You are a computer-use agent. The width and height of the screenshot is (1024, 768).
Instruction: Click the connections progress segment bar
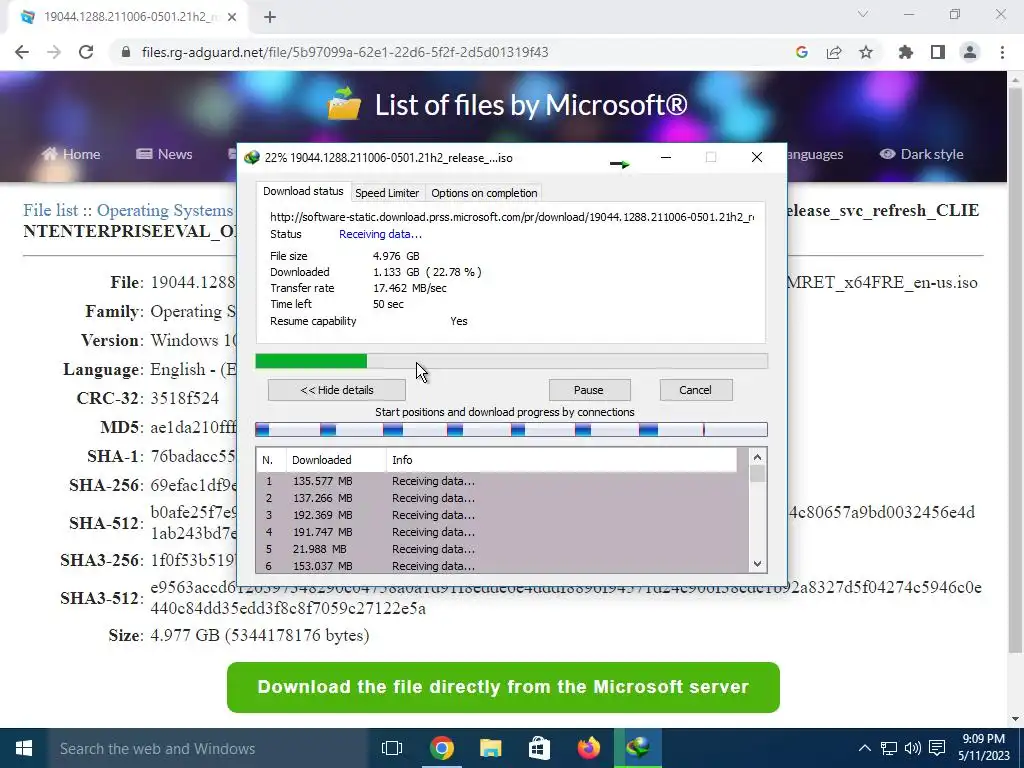pos(511,430)
